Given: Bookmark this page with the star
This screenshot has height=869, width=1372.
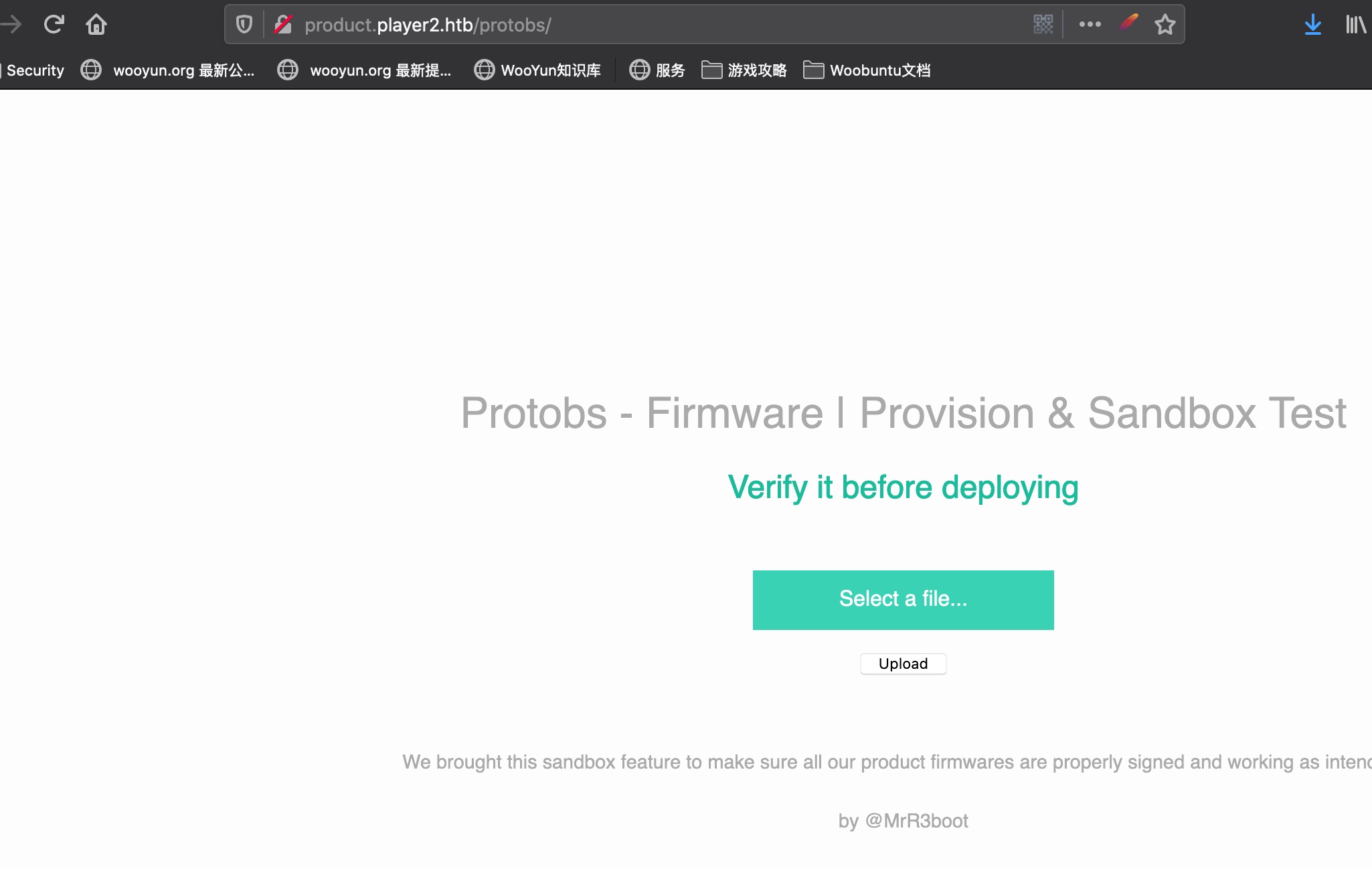Looking at the screenshot, I should (x=1165, y=25).
